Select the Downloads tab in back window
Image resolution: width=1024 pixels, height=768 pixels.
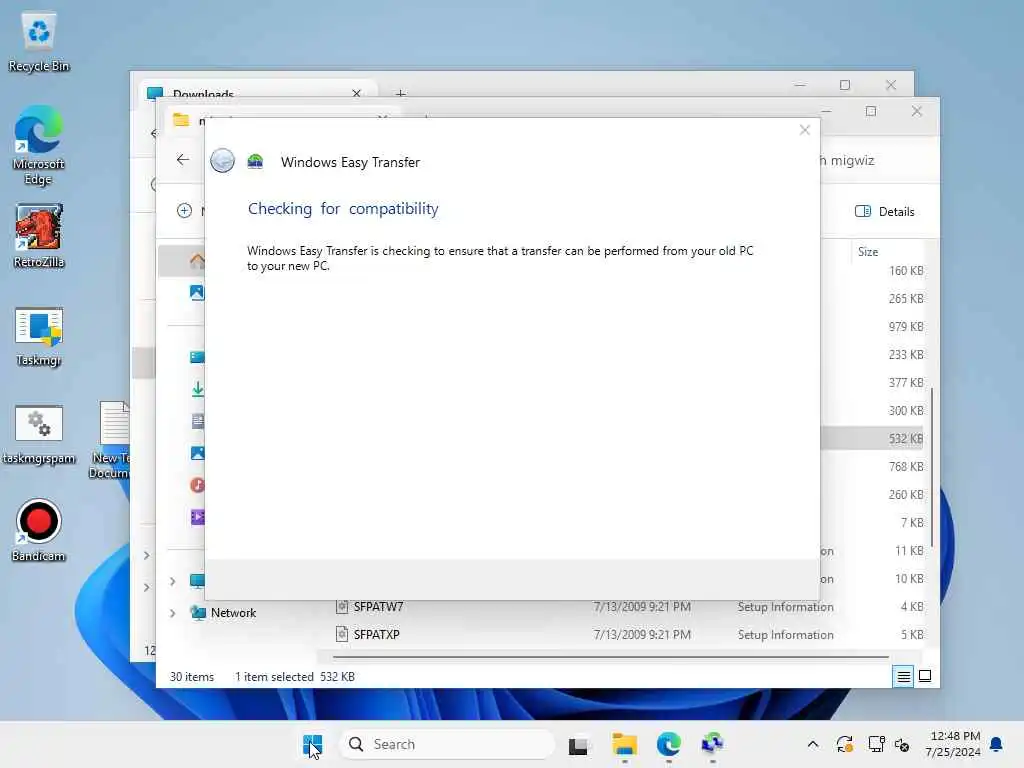256,93
